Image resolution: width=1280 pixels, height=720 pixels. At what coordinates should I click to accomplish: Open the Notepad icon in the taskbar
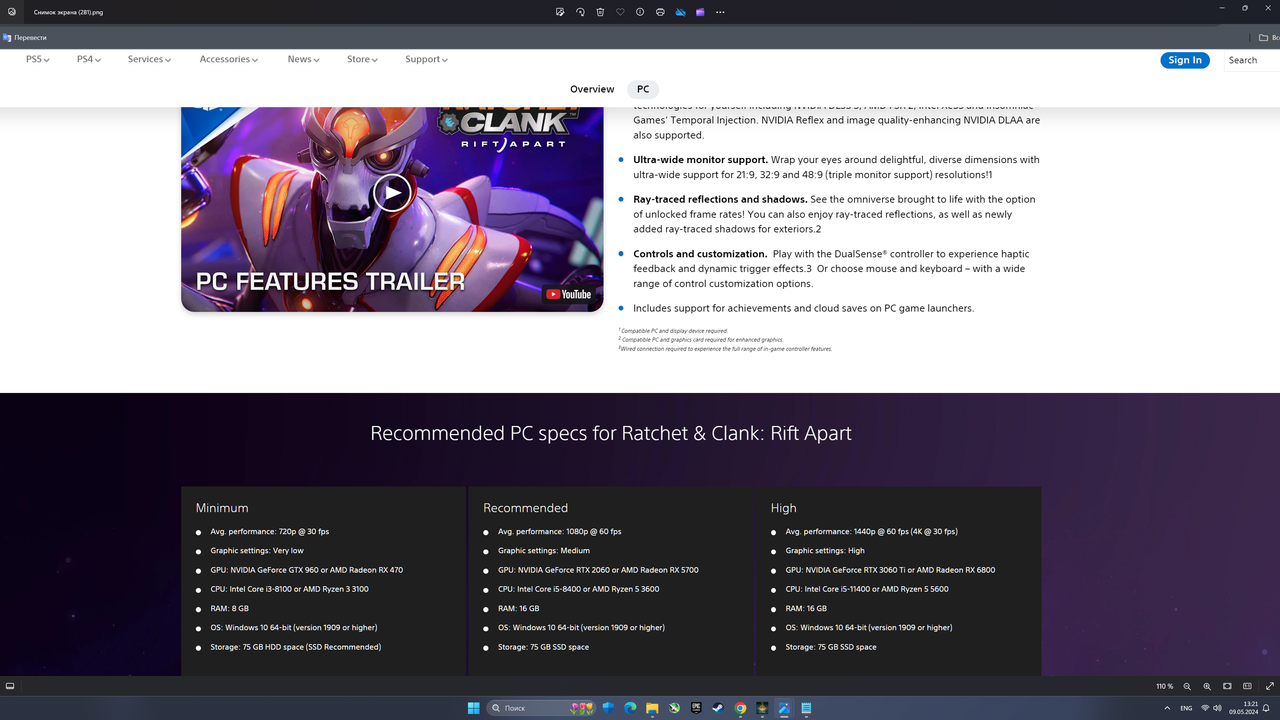click(806, 708)
